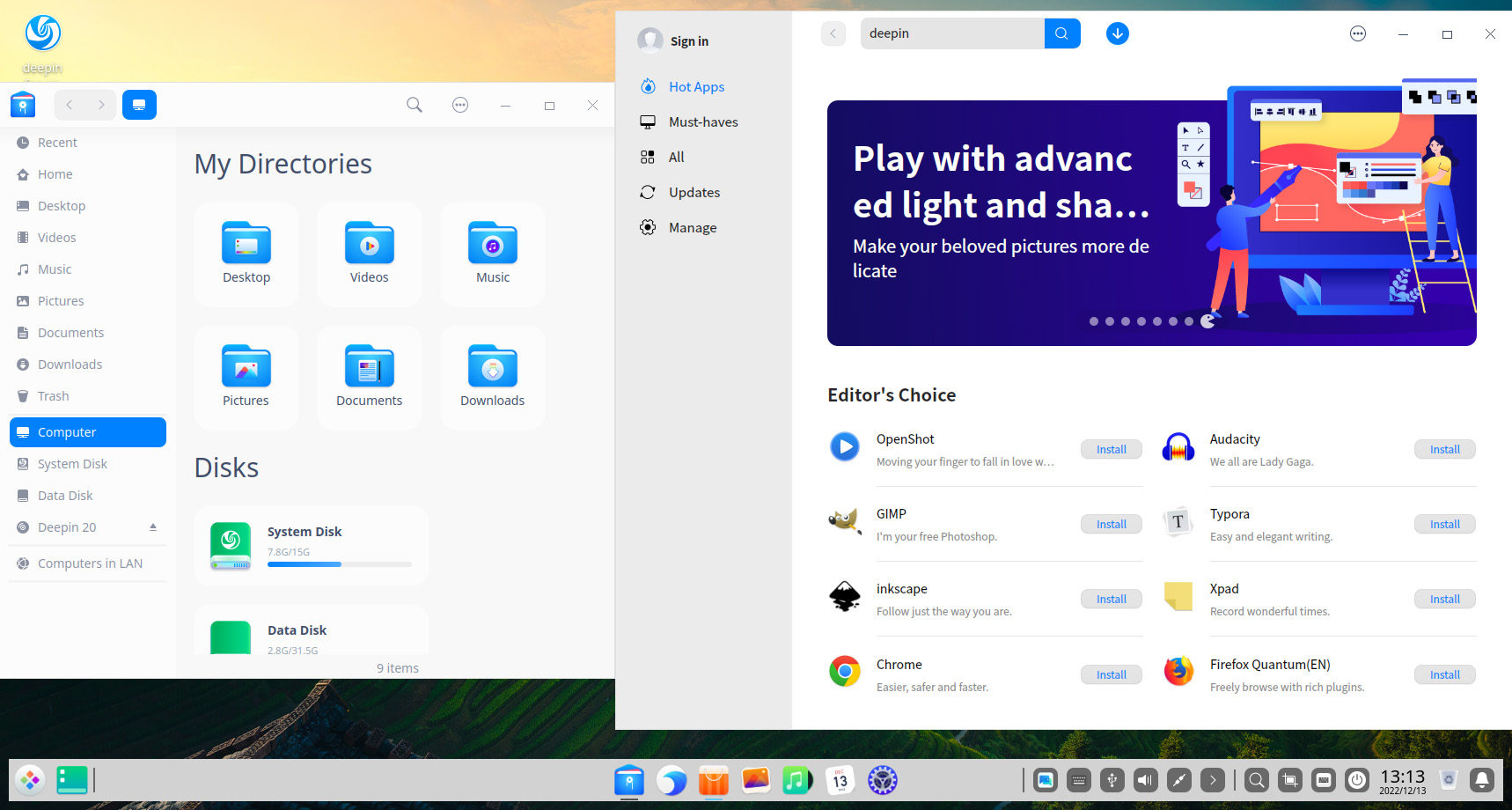
Task: Install GIMP
Action: (1112, 524)
